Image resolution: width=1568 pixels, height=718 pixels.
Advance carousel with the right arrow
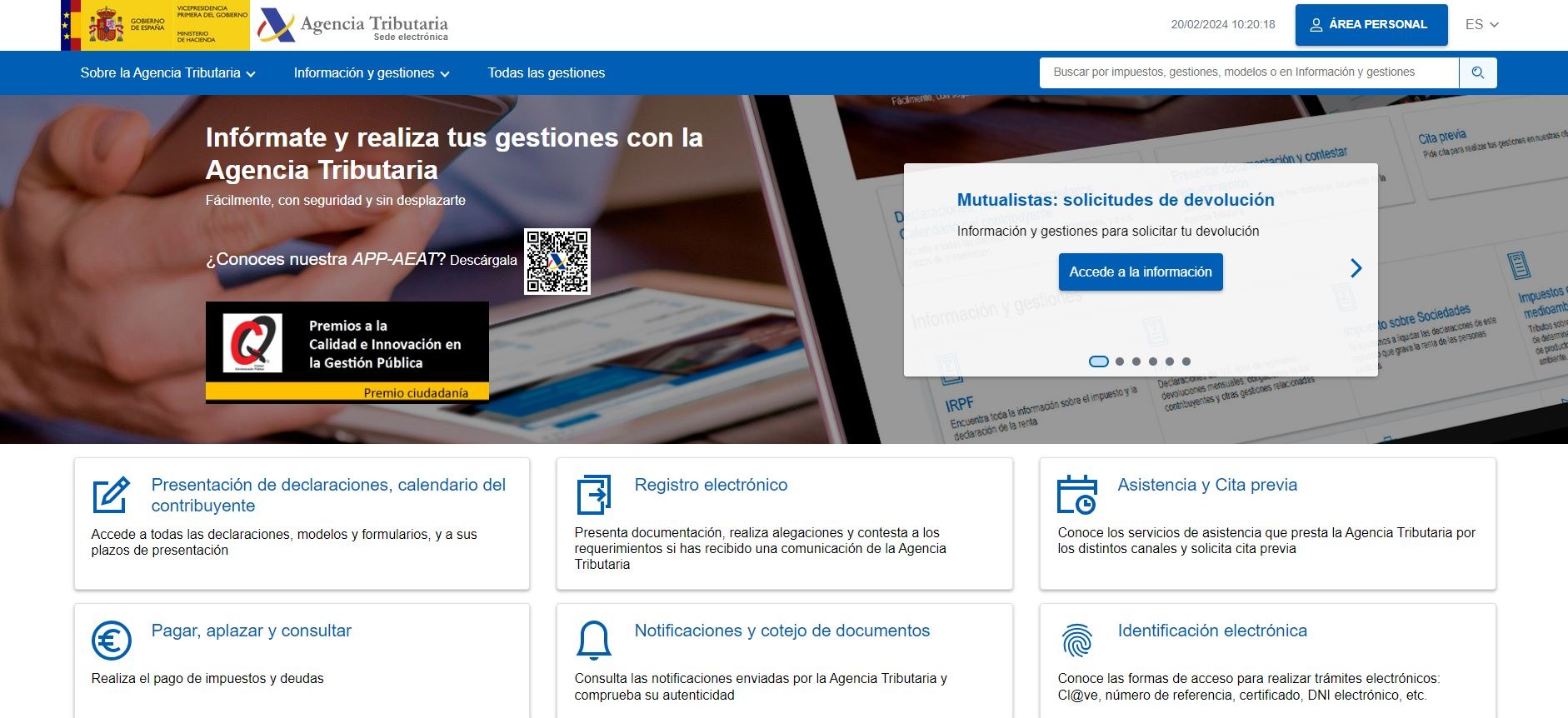pos(1356,268)
